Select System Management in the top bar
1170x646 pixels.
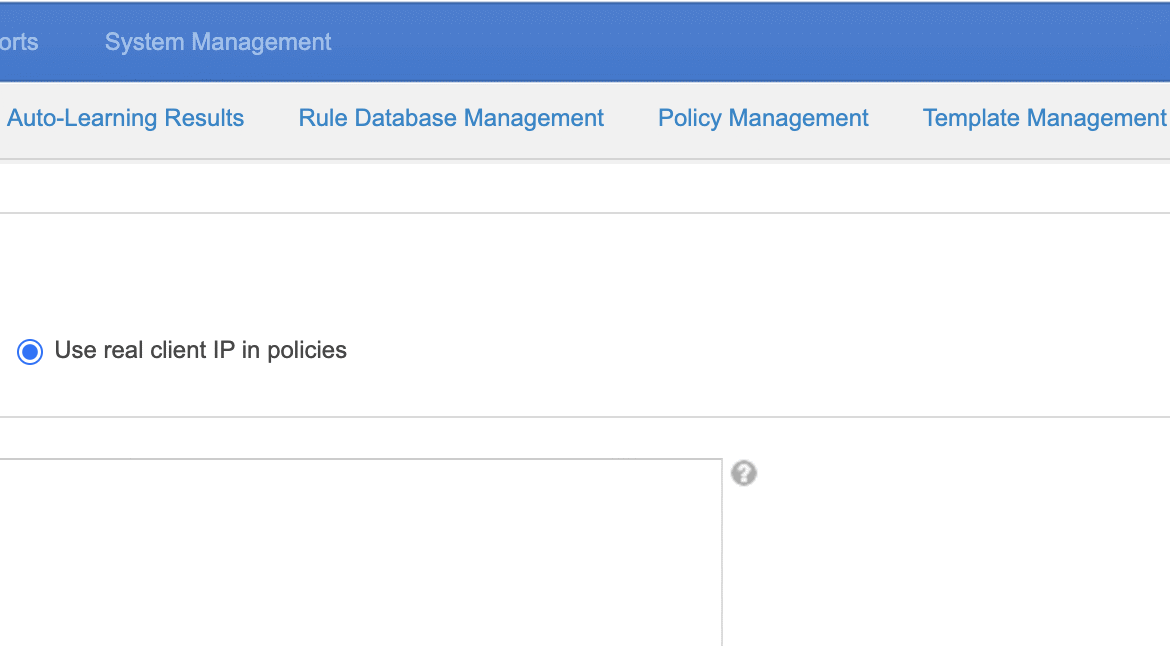[217, 42]
